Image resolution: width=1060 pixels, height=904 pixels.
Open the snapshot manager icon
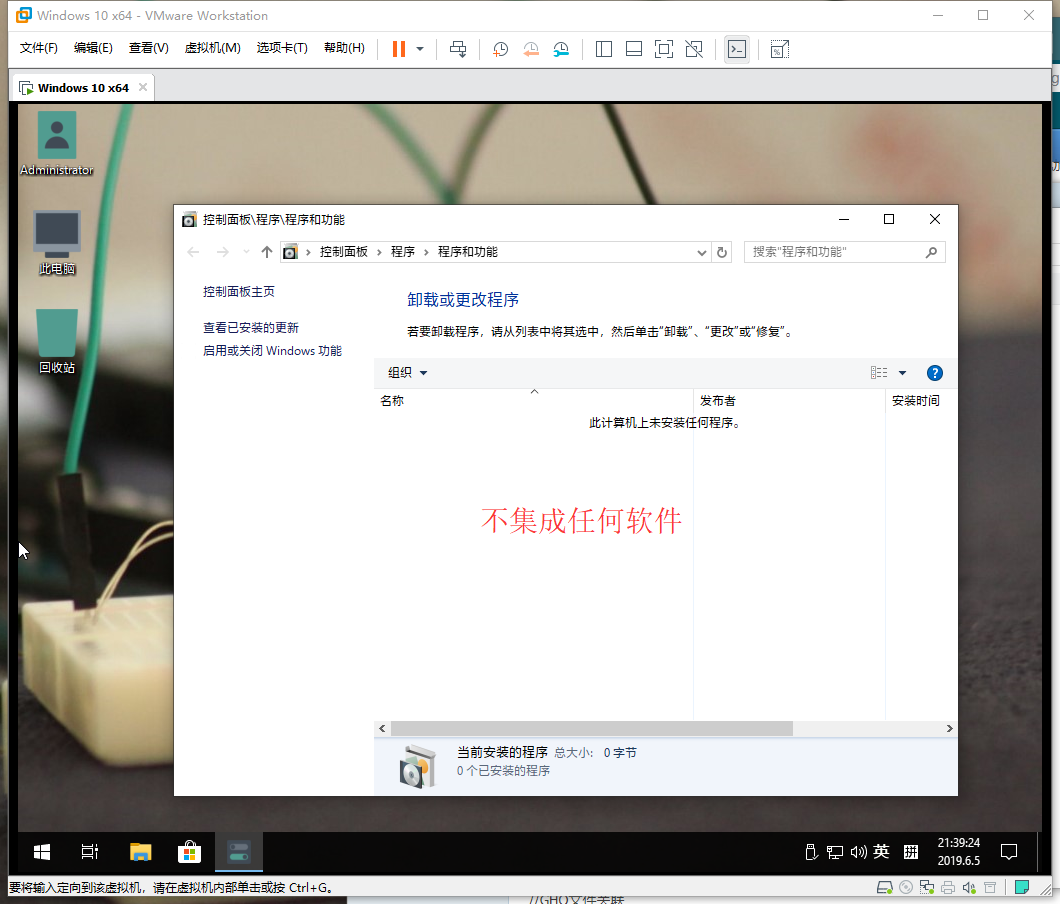tap(561, 49)
